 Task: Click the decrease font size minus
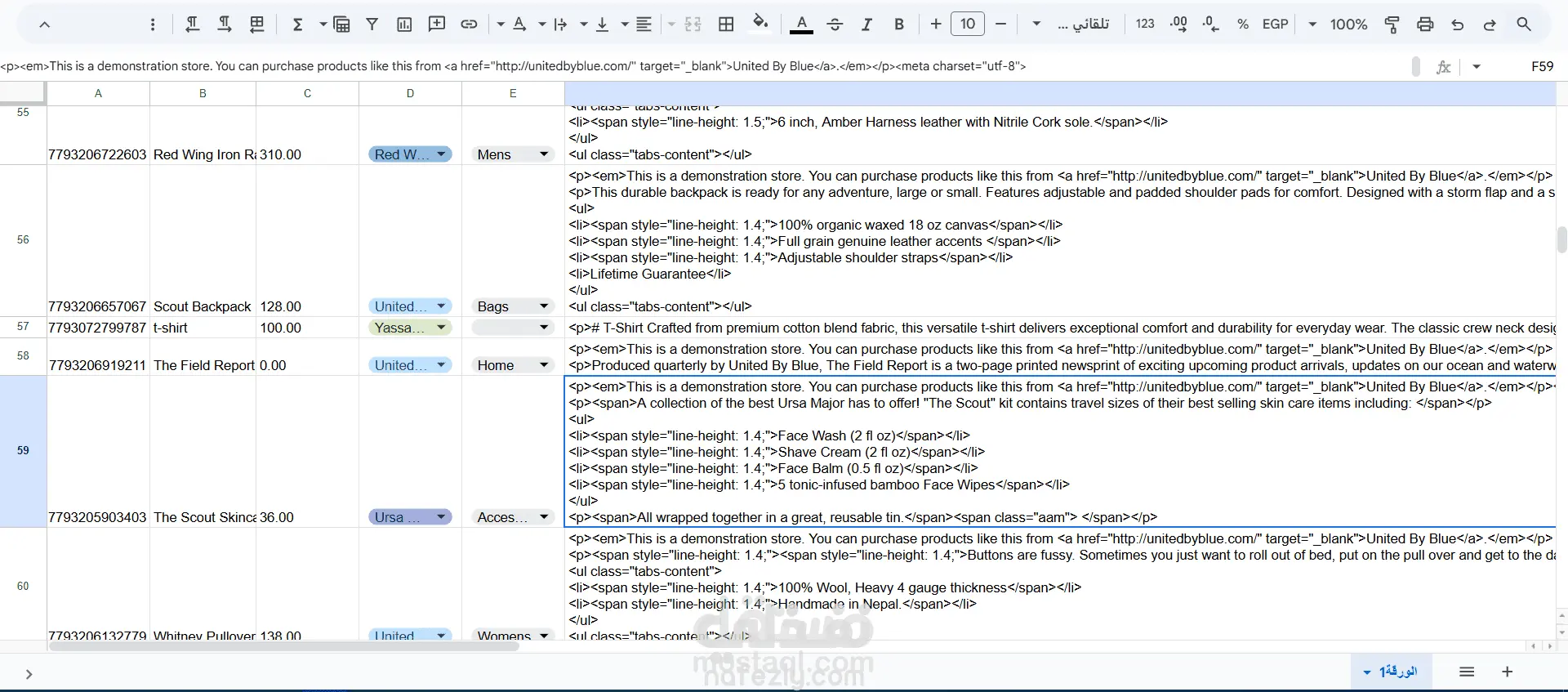click(1001, 25)
